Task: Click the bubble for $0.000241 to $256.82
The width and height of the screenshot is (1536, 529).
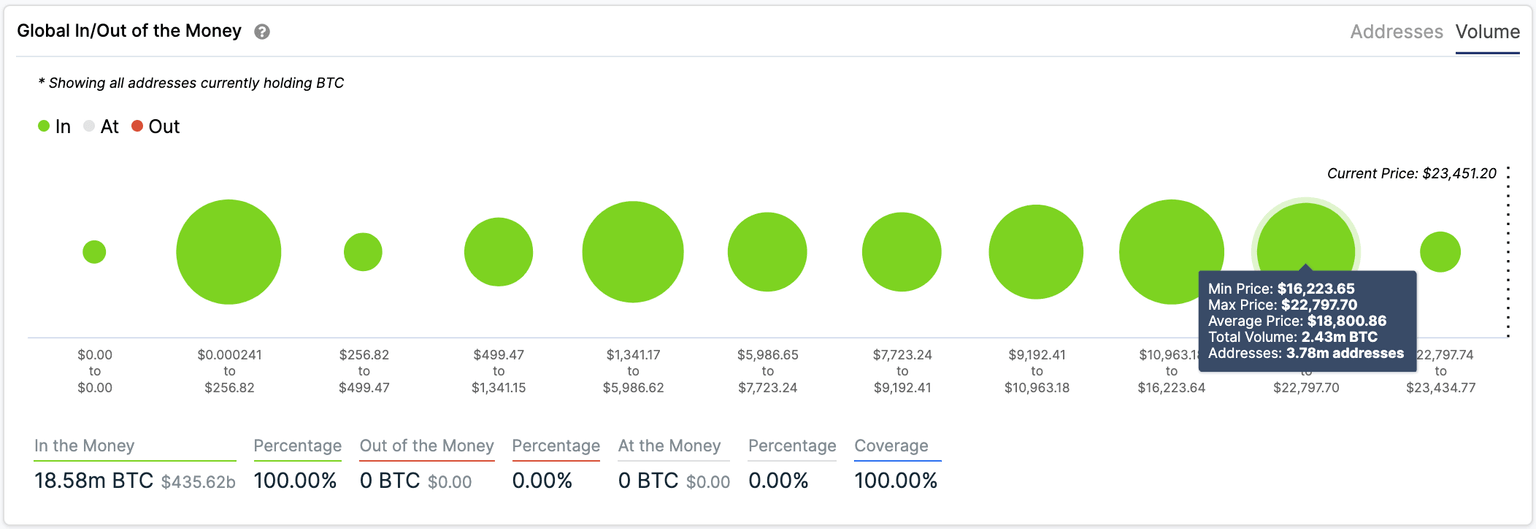Action: [x=228, y=252]
